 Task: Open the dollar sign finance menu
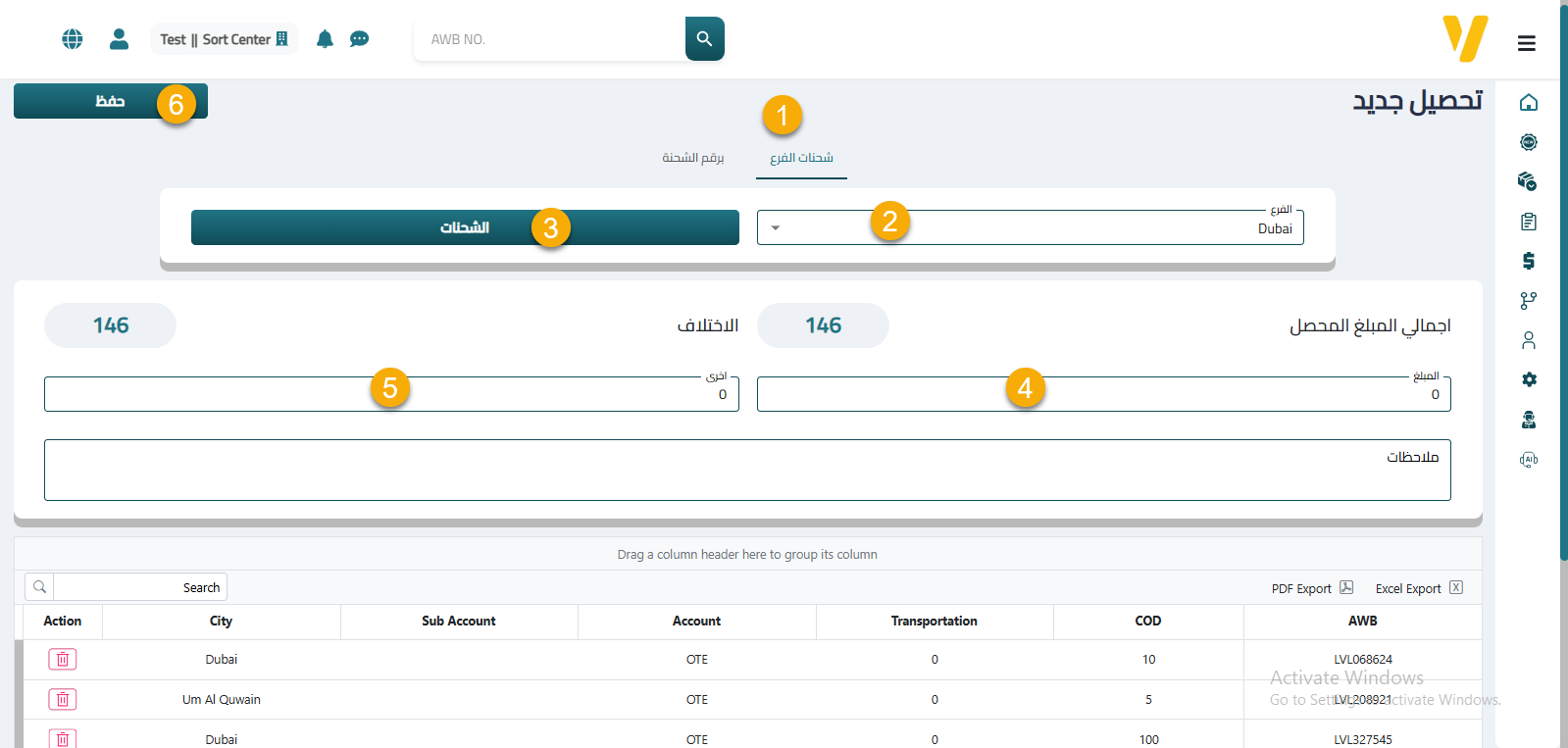(x=1528, y=261)
